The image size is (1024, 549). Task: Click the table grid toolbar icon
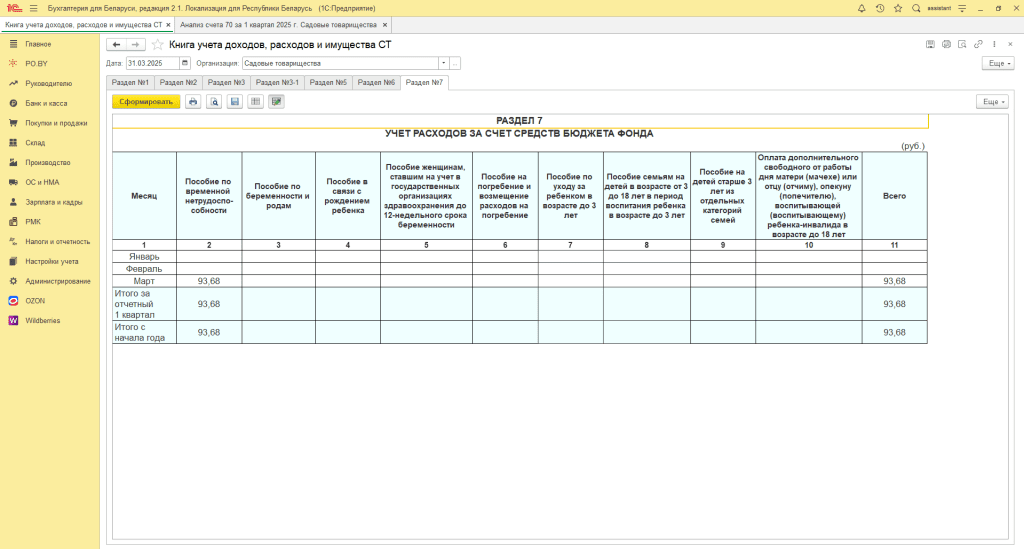[255, 102]
